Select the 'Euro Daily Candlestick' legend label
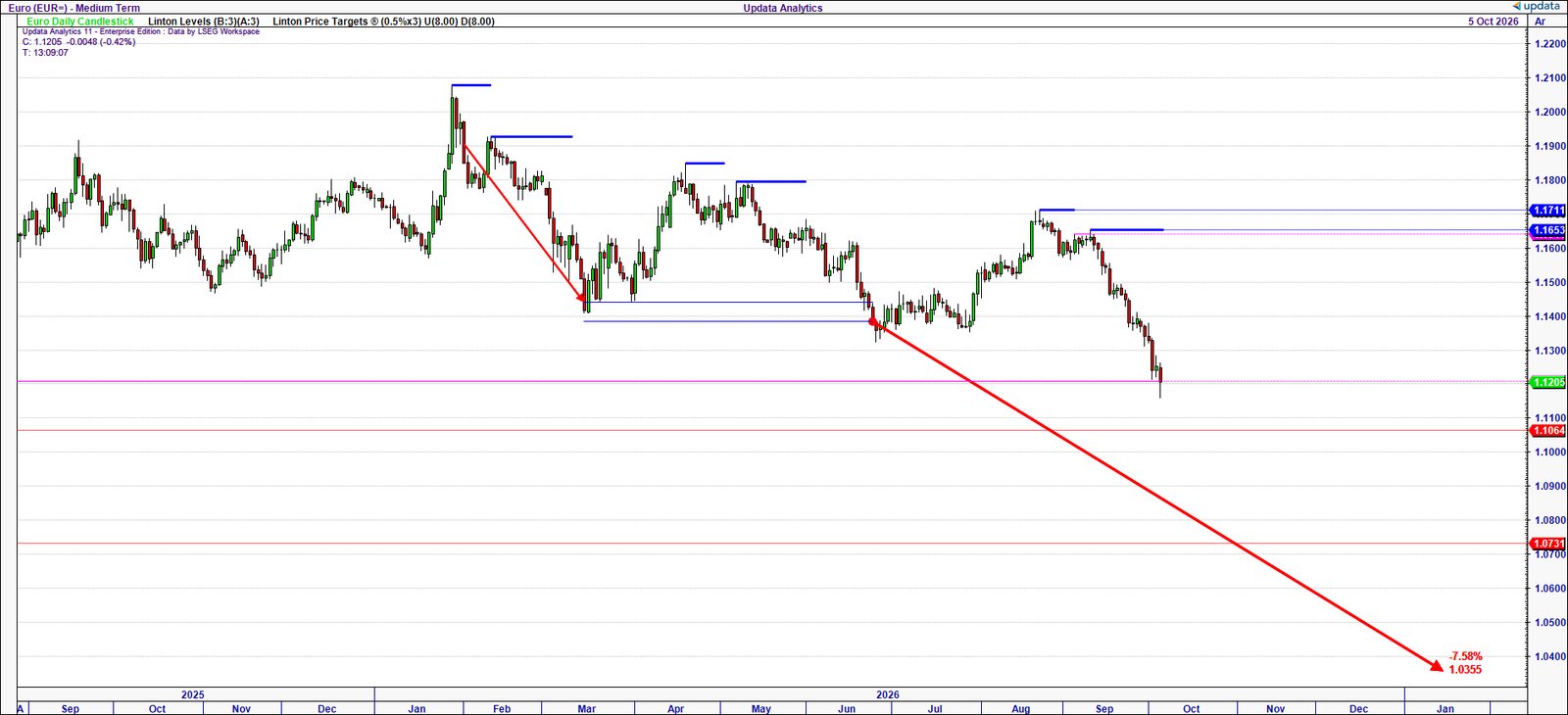The width and height of the screenshot is (1568, 715). 80,21
